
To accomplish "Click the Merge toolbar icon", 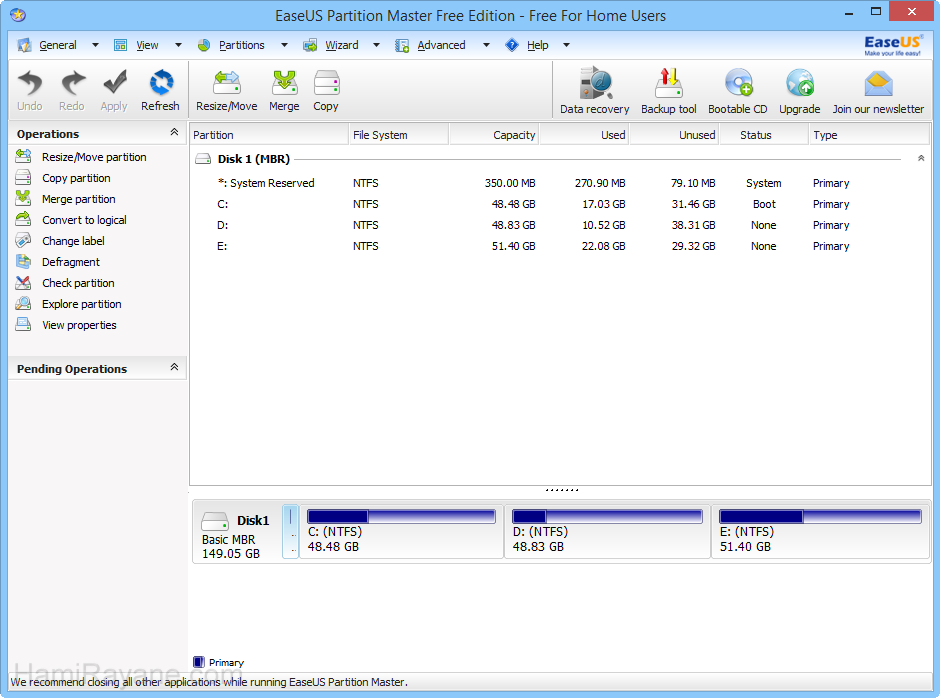I will tap(284, 83).
